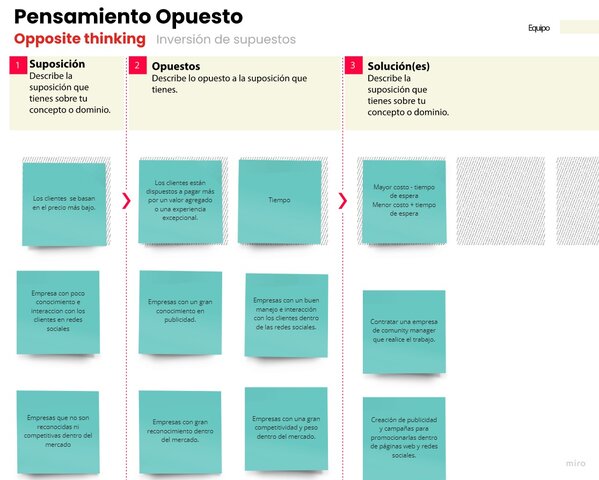Select the 'Los clientes están dispuestos a pagar más' note
The height and width of the screenshot is (480, 599).
(180, 201)
